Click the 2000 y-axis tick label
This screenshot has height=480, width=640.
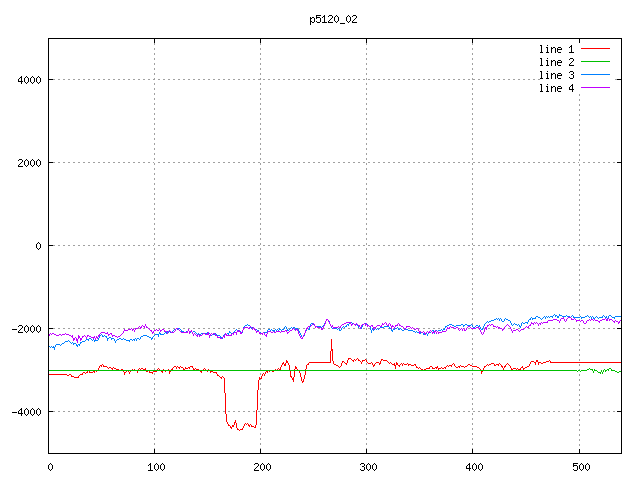click(x=28, y=163)
